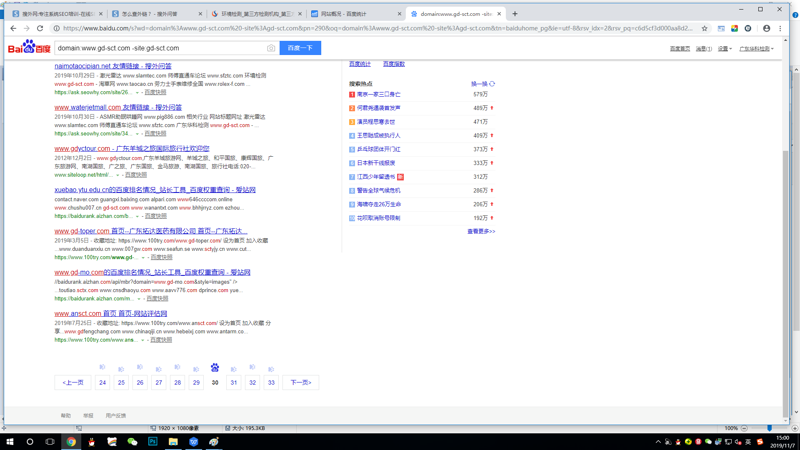Click the colorful square extension icon
Viewport: 800px width, 450px height.
pyautogui.click(x=734, y=29)
